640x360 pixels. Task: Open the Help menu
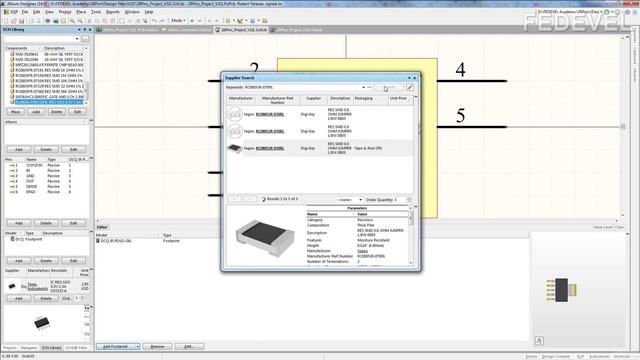[x=149, y=12]
